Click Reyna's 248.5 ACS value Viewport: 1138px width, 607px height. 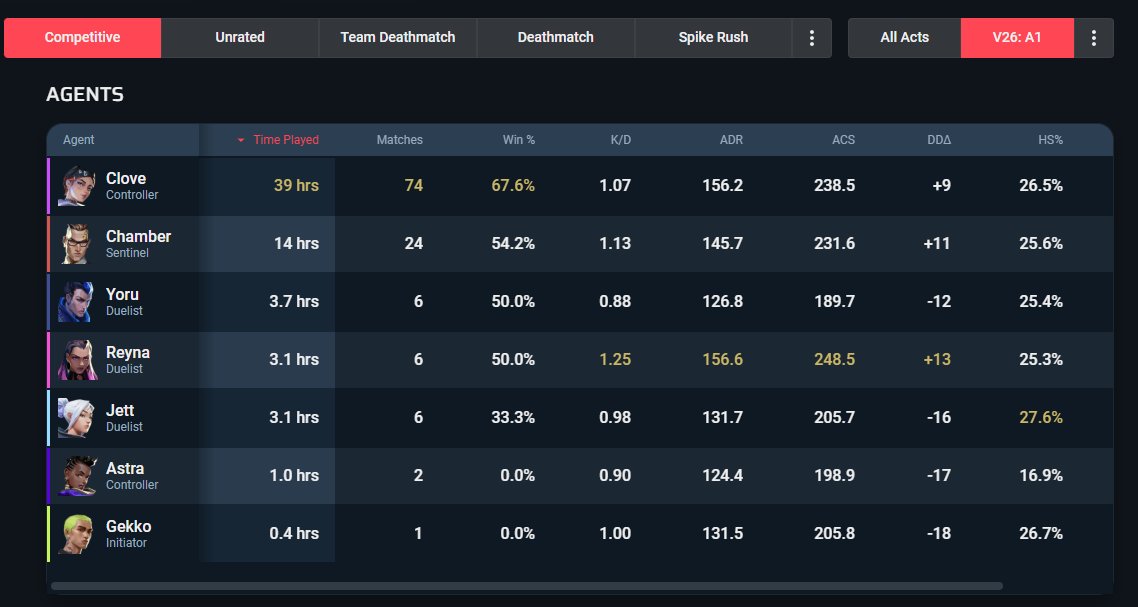tap(835, 360)
